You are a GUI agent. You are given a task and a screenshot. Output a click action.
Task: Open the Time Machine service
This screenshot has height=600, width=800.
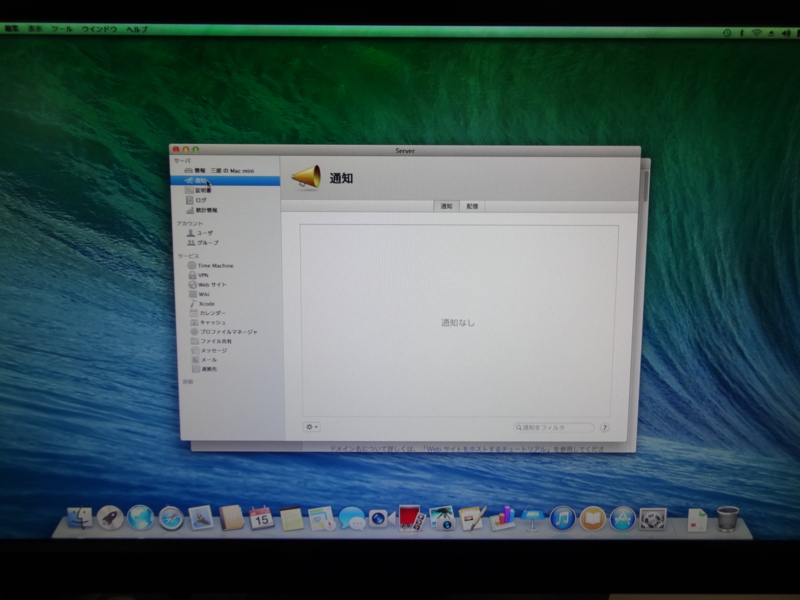[210, 265]
